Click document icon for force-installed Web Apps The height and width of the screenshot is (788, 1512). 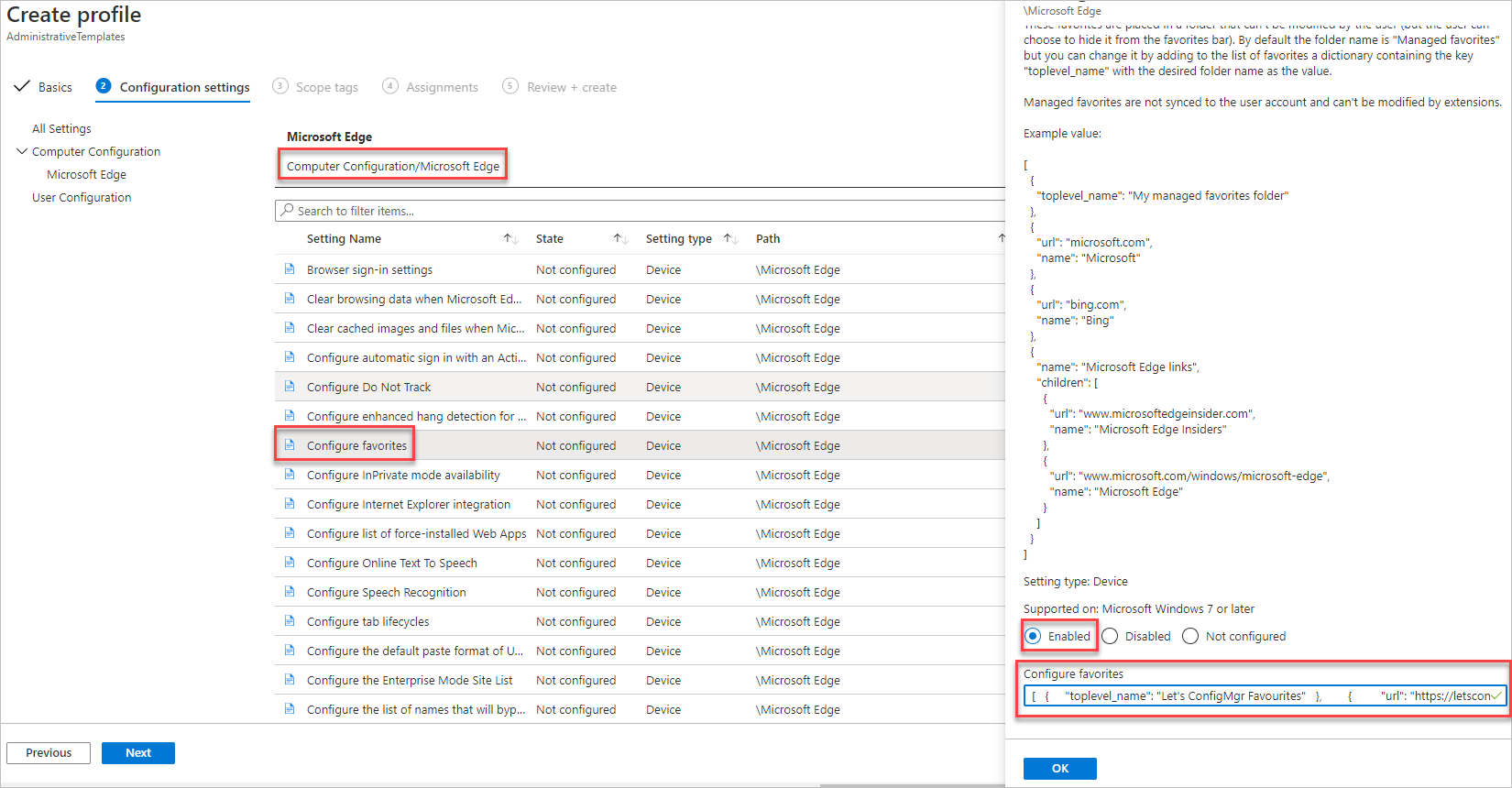coord(290,533)
